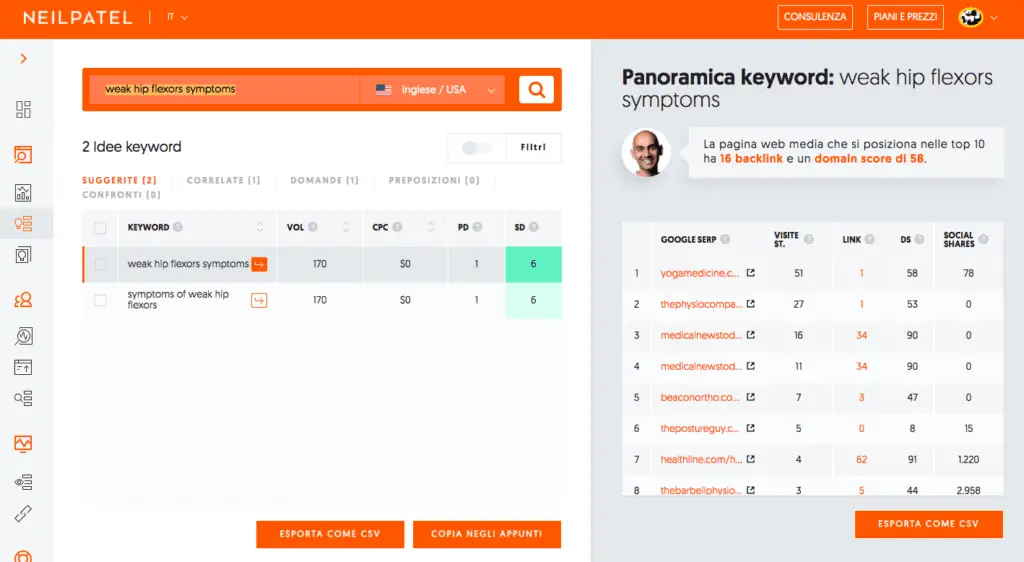Open the chain link sidebar icon
The image size is (1024, 562).
[x=23, y=514]
